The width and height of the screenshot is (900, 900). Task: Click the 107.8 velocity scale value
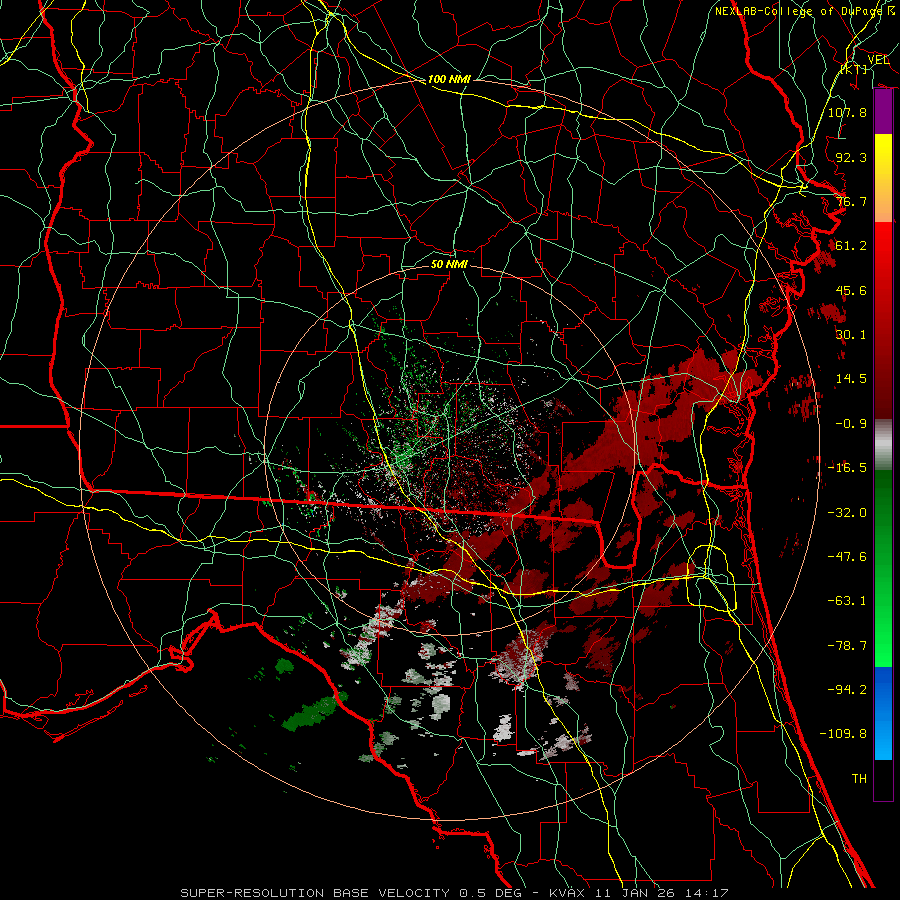847,112
